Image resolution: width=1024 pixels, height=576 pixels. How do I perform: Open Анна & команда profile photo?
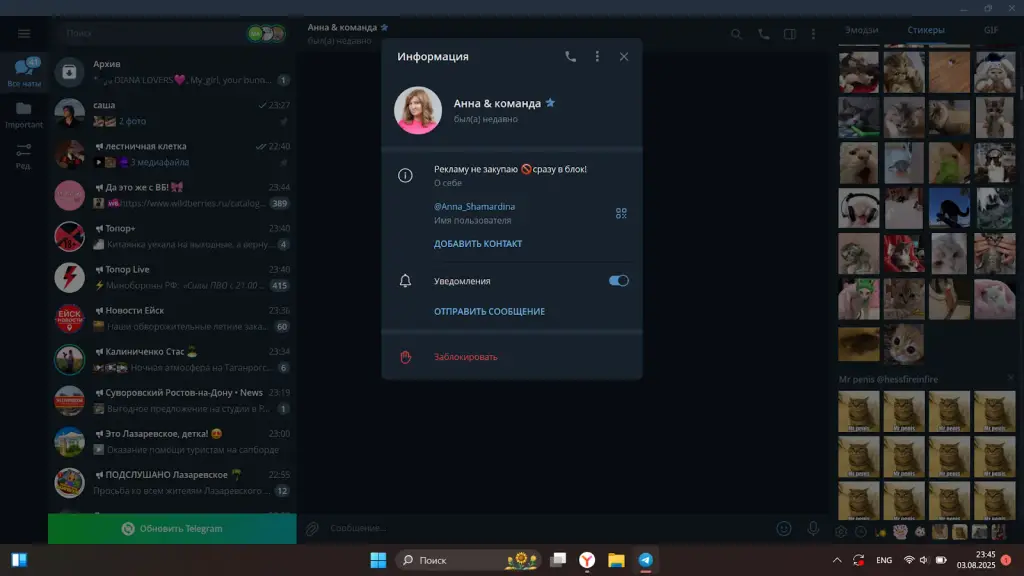click(418, 110)
